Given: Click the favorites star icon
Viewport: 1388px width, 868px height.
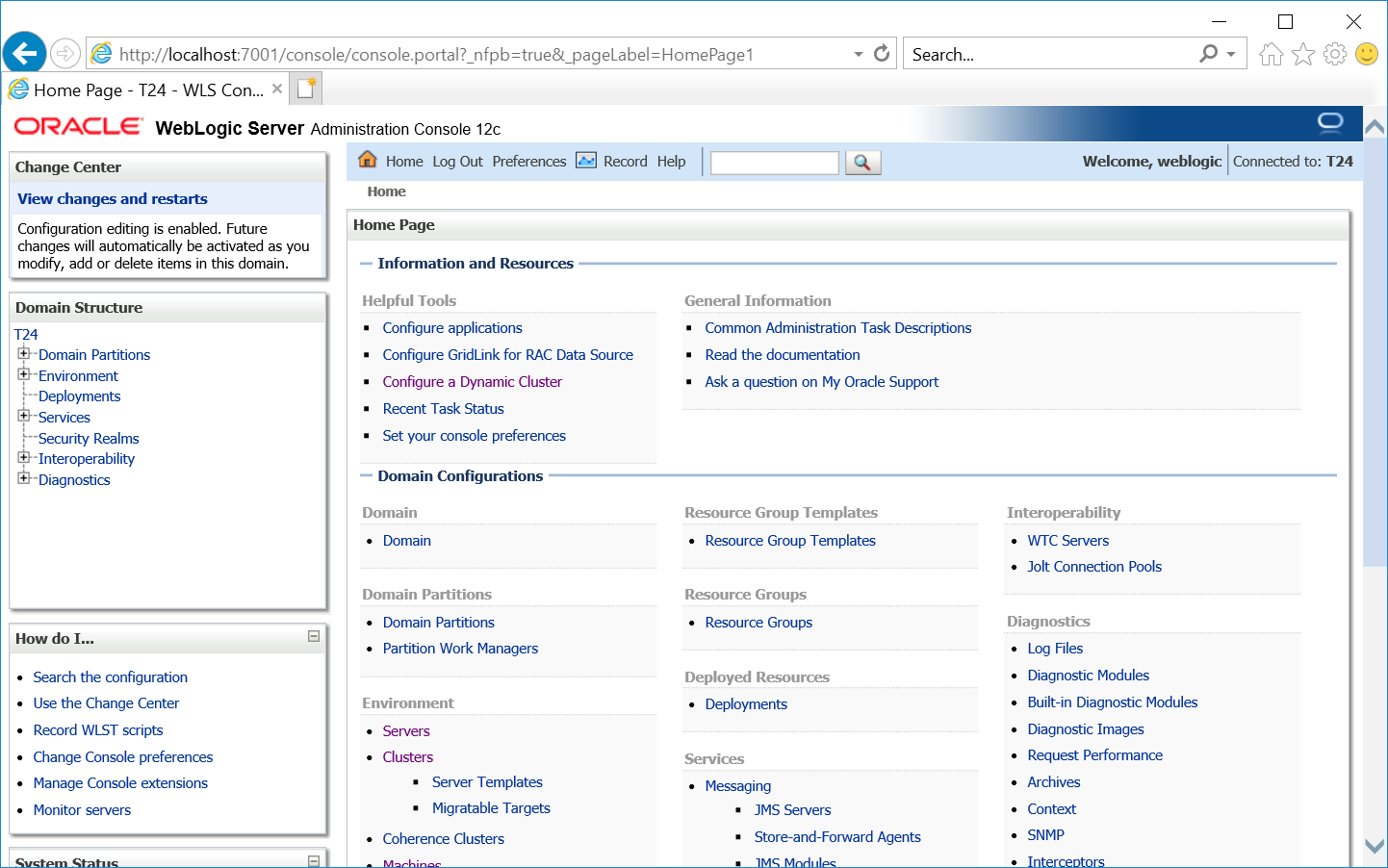Looking at the screenshot, I should pyautogui.click(x=1303, y=54).
